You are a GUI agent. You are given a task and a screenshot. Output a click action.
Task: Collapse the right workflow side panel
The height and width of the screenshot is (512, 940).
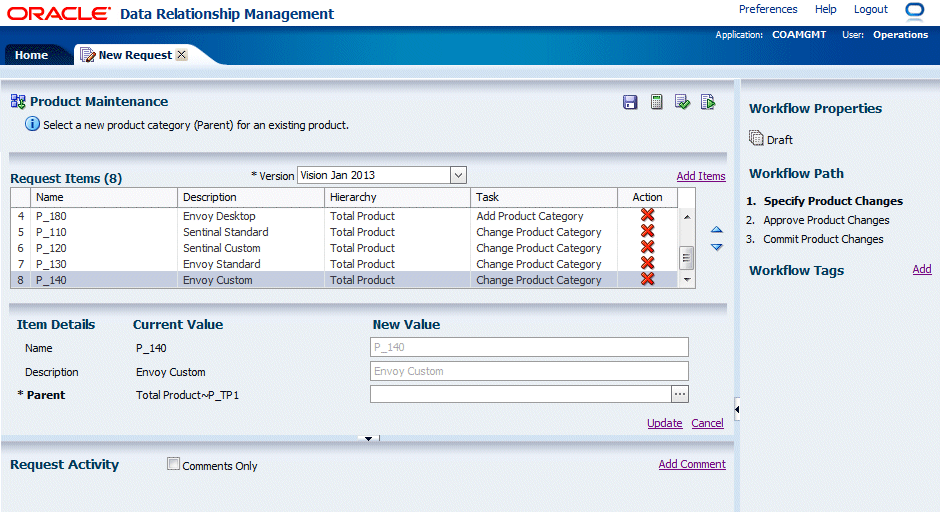[737, 408]
